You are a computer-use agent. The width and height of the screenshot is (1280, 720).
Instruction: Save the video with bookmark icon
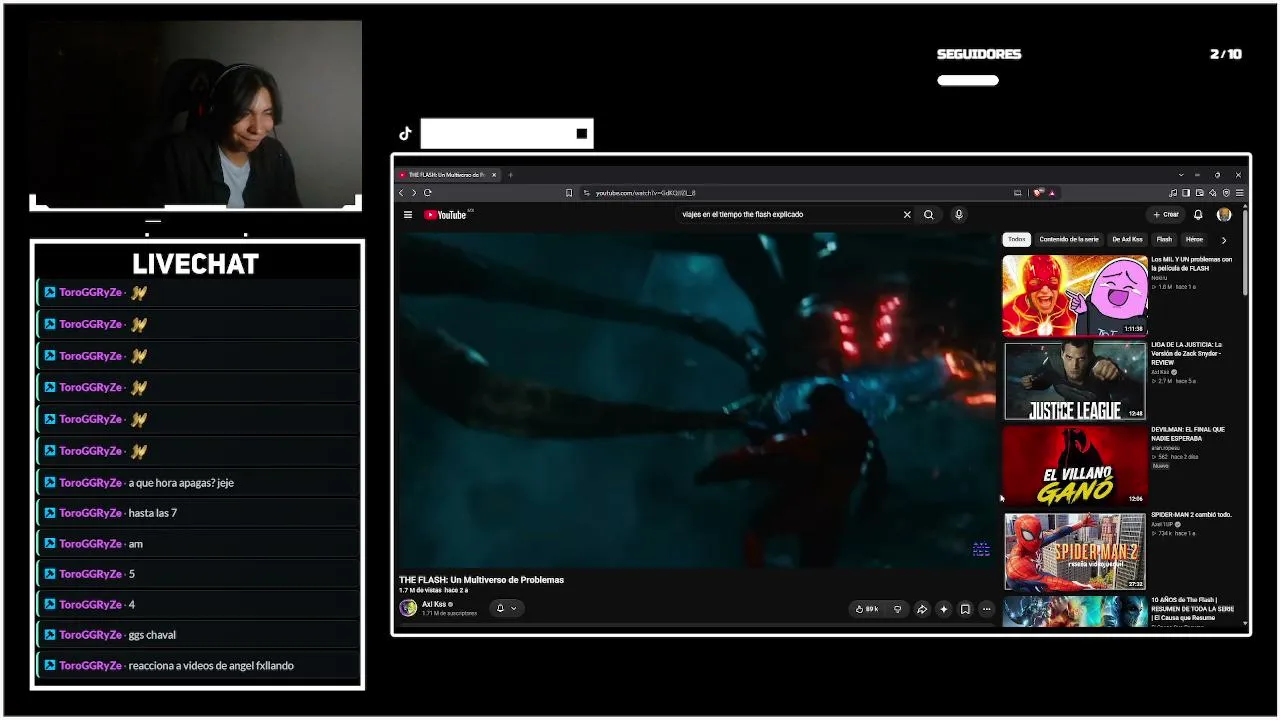coord(965,609)
